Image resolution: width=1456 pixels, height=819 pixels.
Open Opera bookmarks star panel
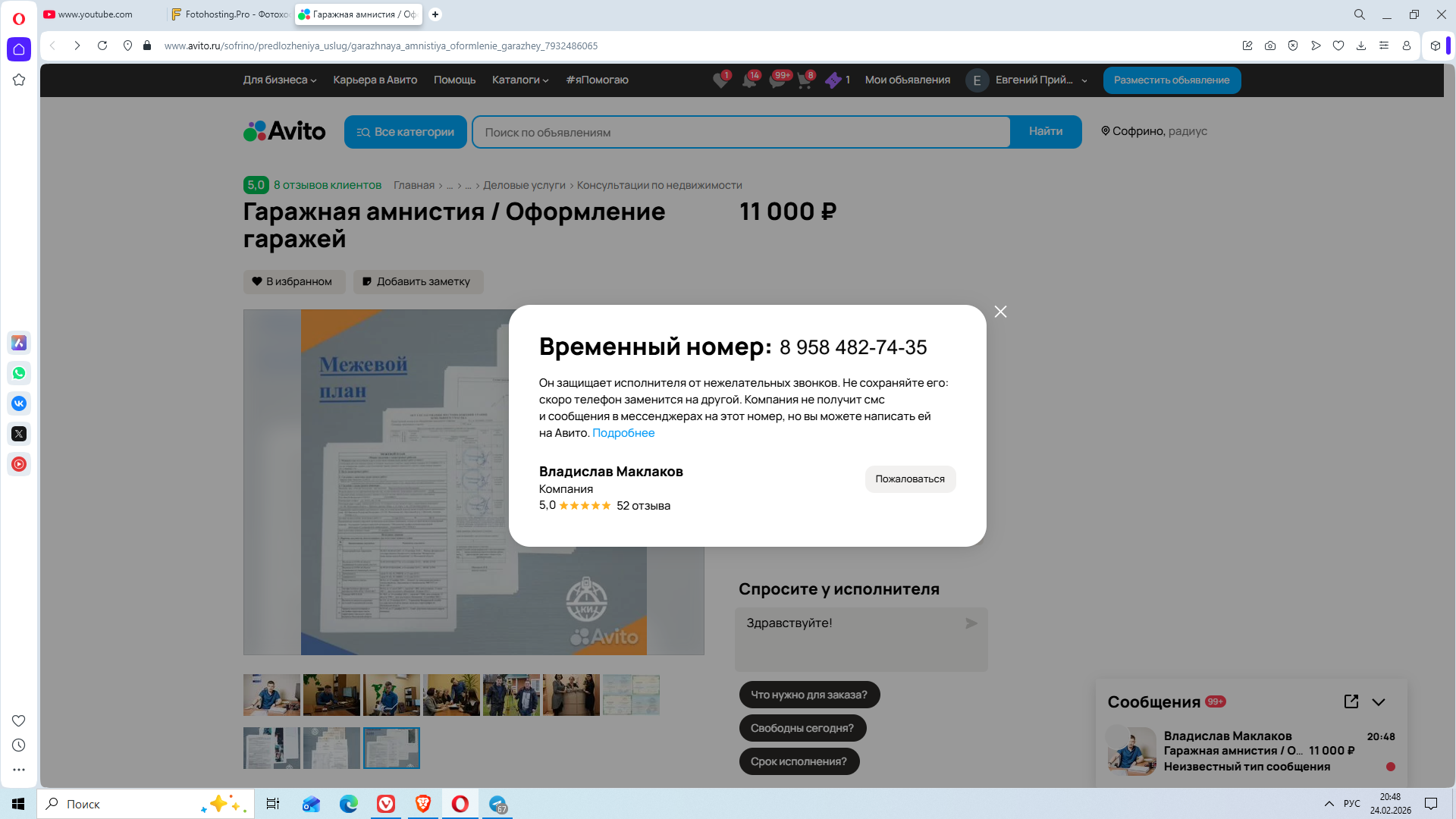(19, 80)
